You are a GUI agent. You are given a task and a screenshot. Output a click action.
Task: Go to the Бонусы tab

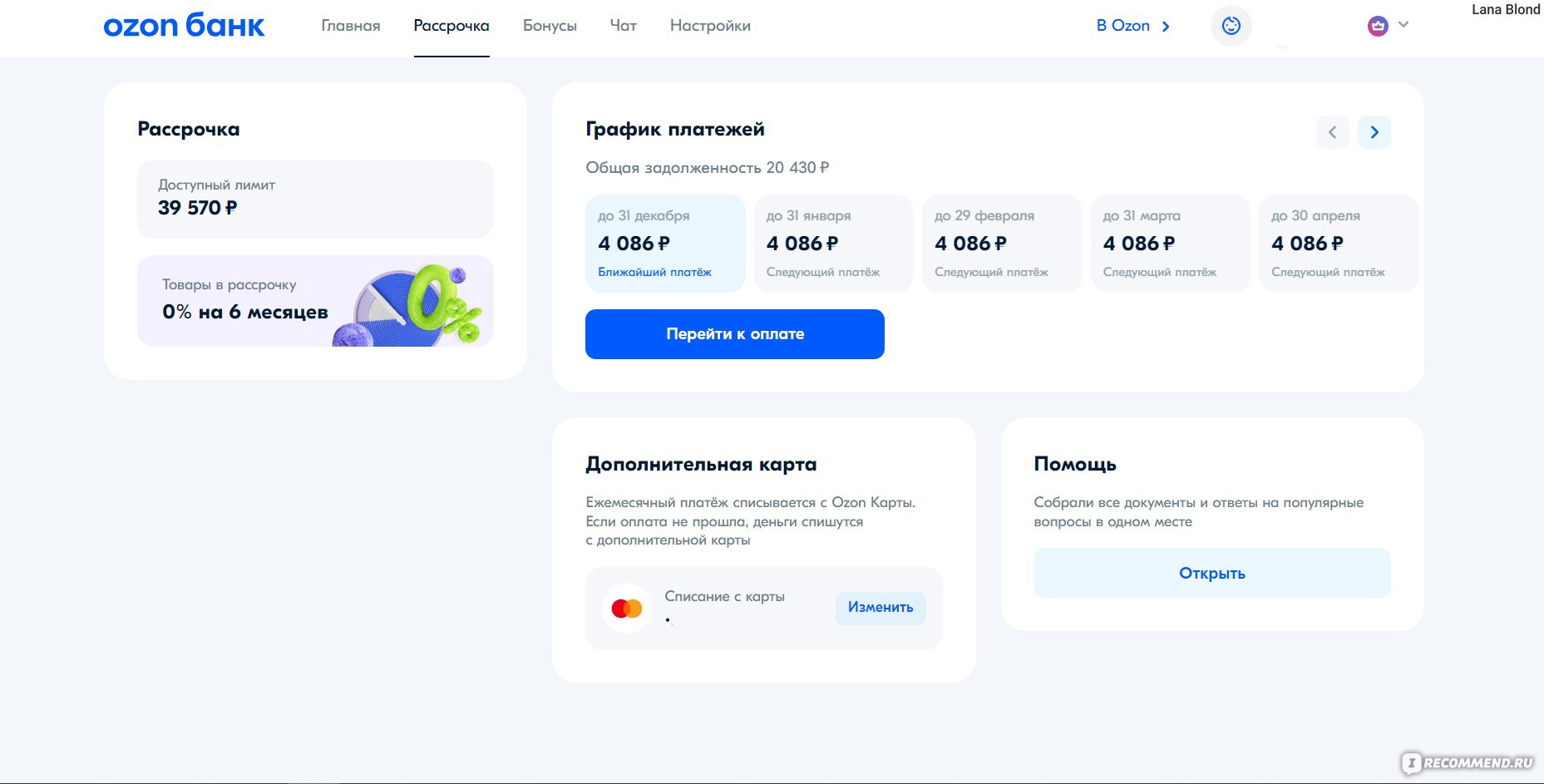pyautogui.click(x=550, y=26)
